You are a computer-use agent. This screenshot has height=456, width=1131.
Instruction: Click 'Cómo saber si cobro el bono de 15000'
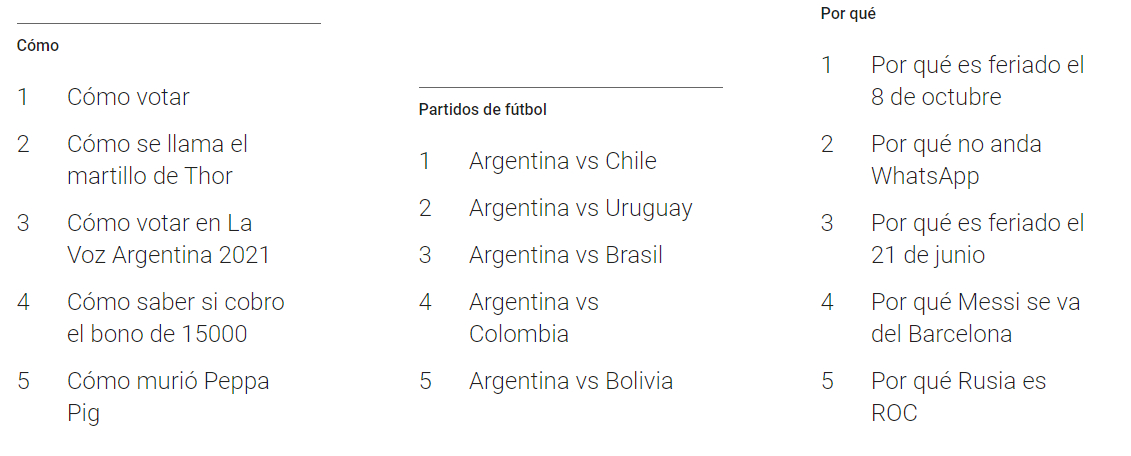pyautogui.click(x=176, y=317)
